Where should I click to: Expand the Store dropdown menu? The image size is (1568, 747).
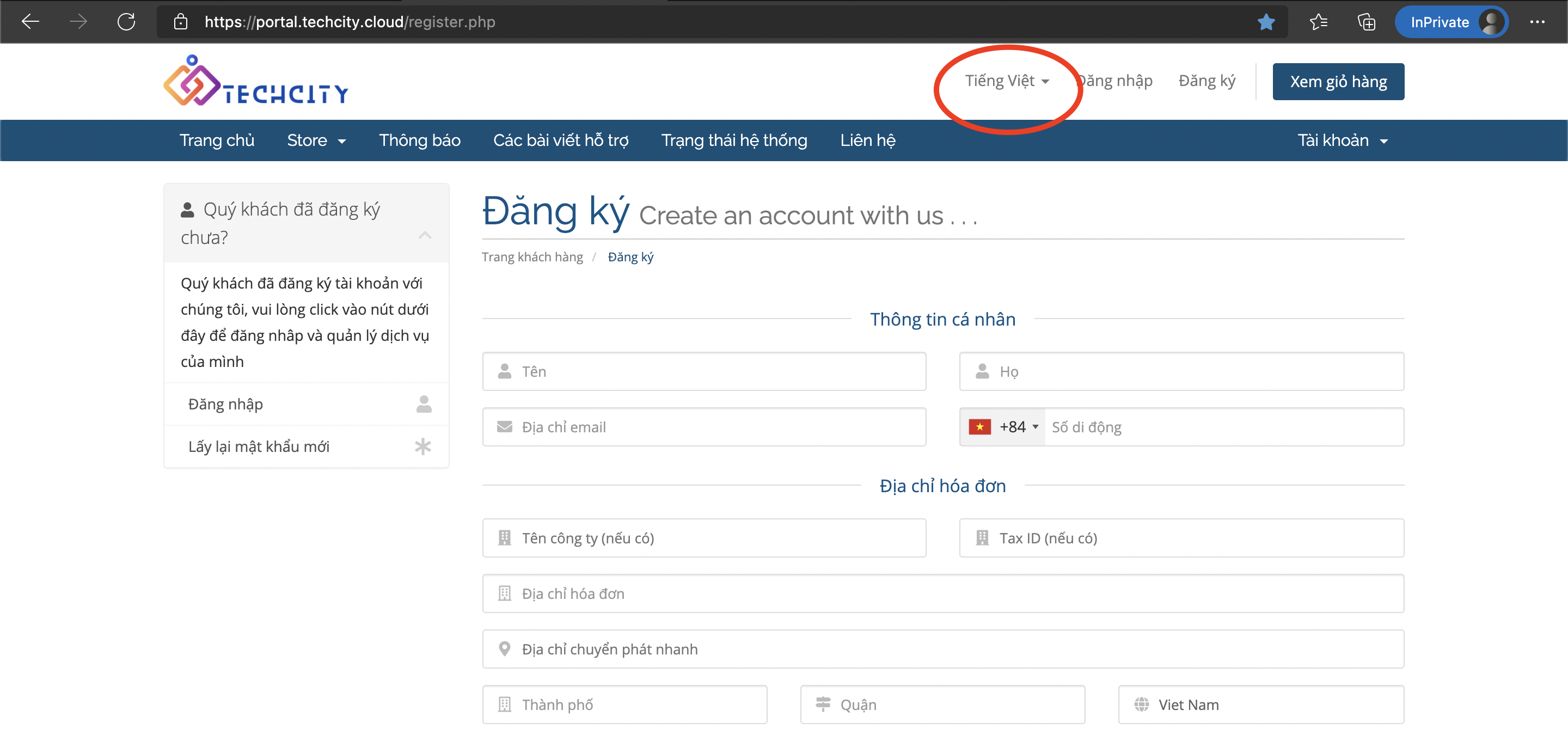click(316, 140)
